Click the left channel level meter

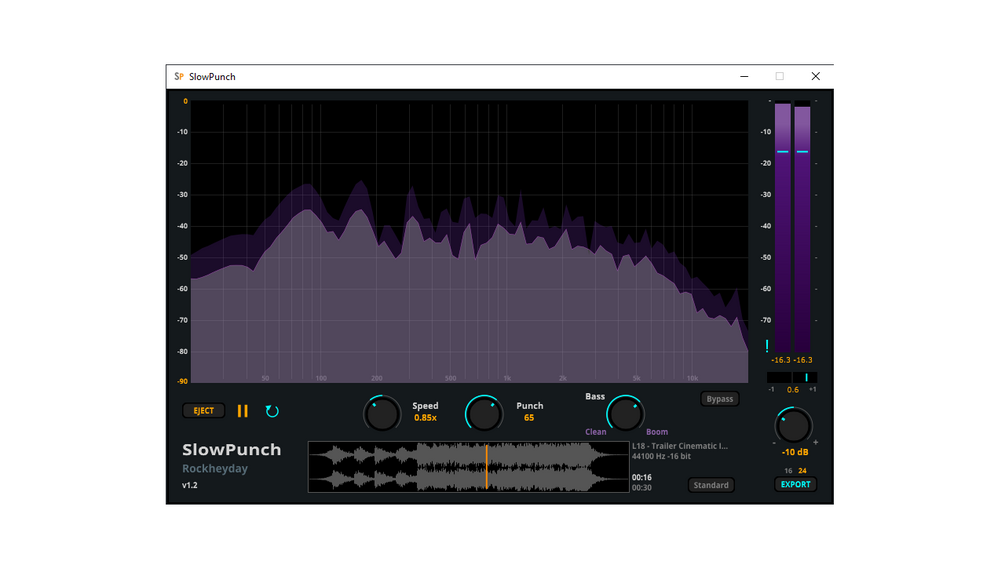pyautogui.click(x=783, y=226)
